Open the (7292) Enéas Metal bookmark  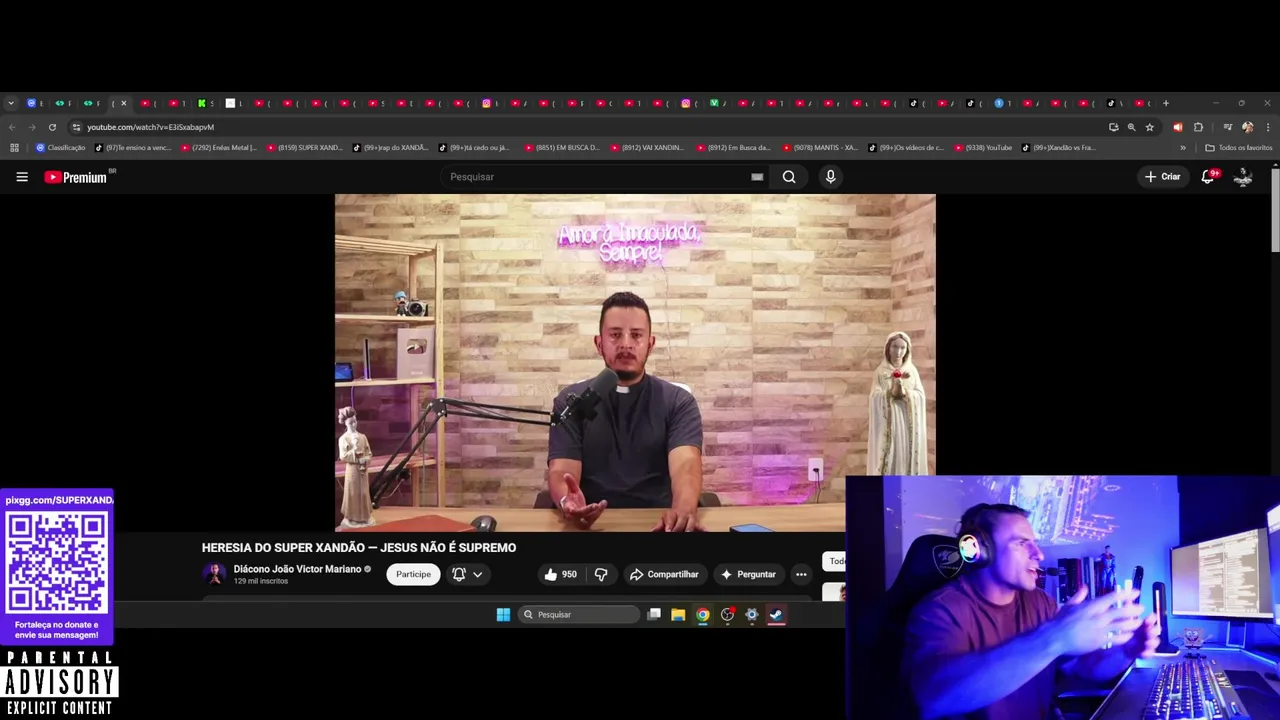(219, 148)
